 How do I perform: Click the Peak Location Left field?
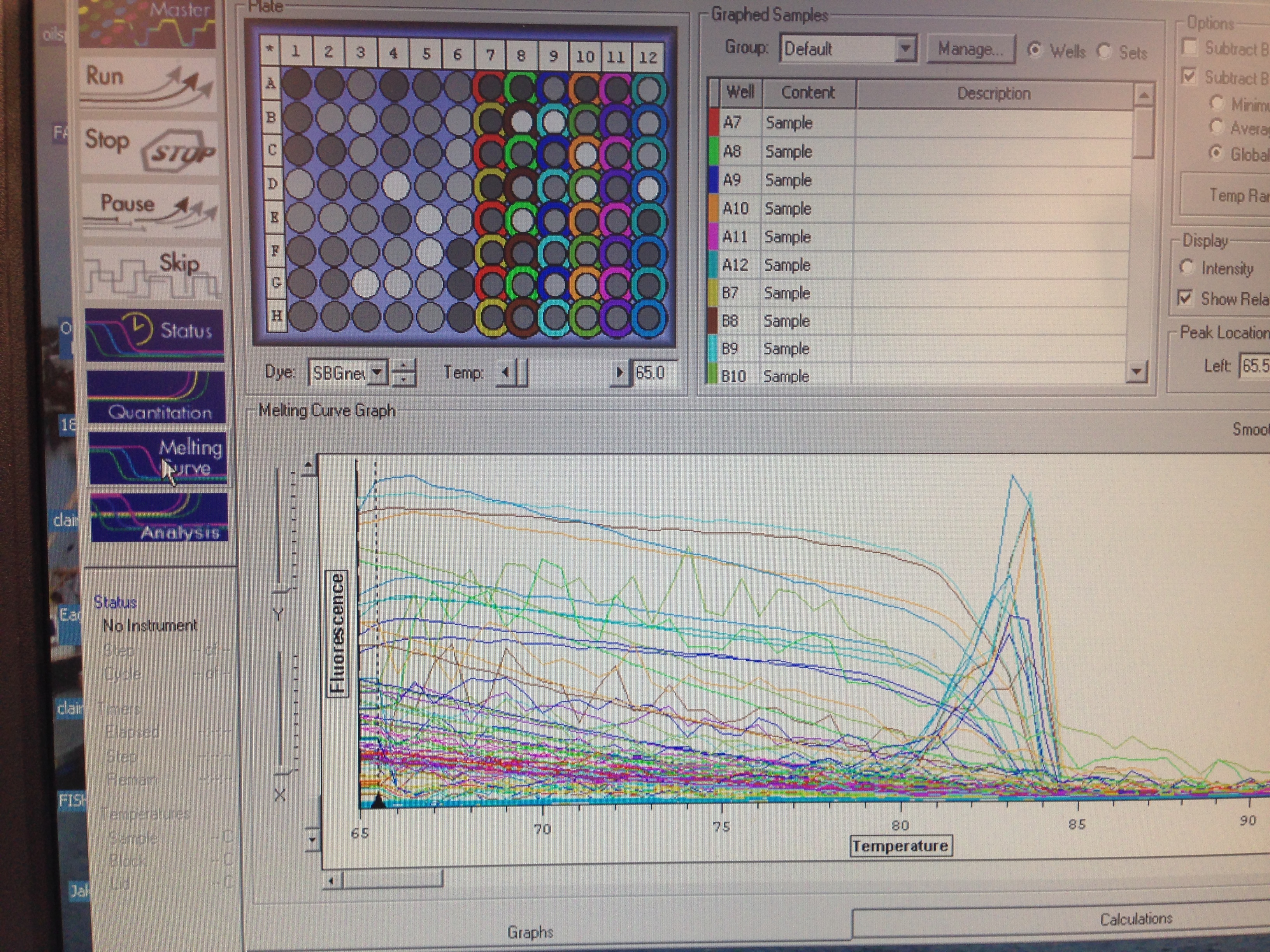[x=1255, y=366]
